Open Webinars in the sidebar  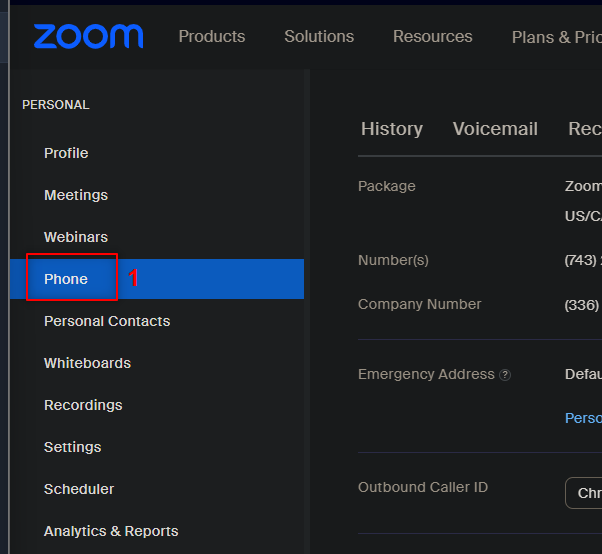point(76,237)
